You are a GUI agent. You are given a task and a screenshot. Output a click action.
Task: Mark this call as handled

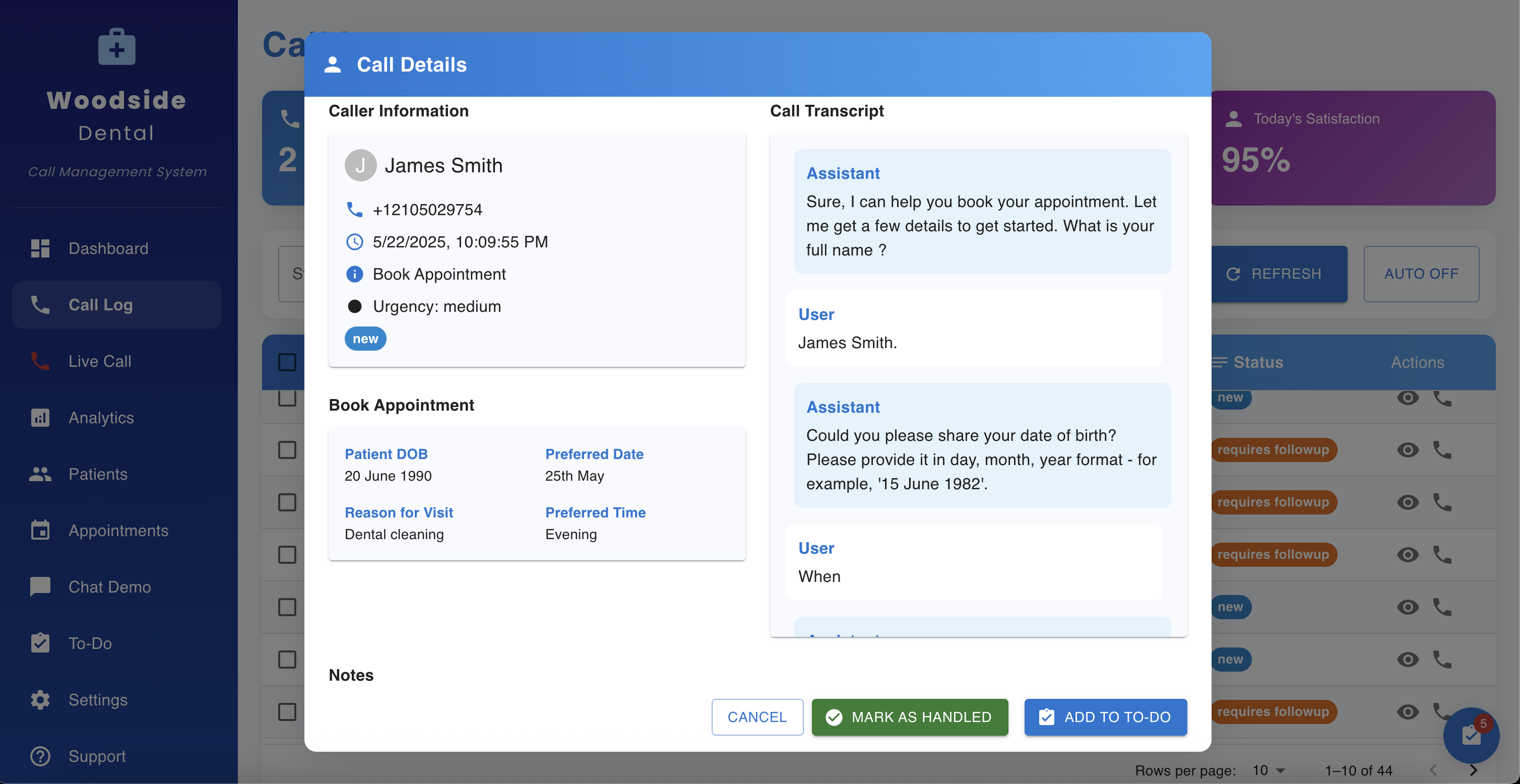[x=910, y=717]
